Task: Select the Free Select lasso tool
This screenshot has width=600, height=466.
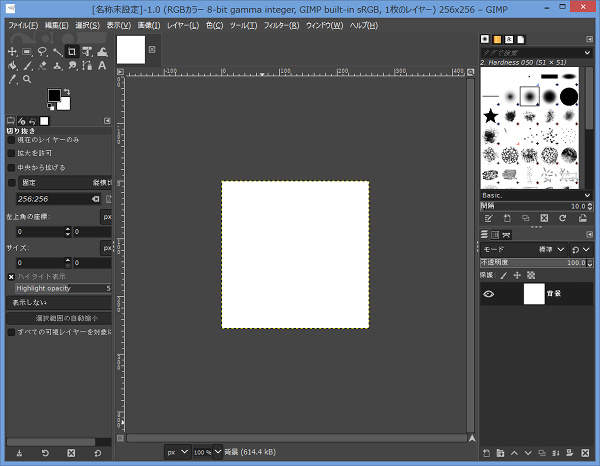Action: click(x=42, y=51)
